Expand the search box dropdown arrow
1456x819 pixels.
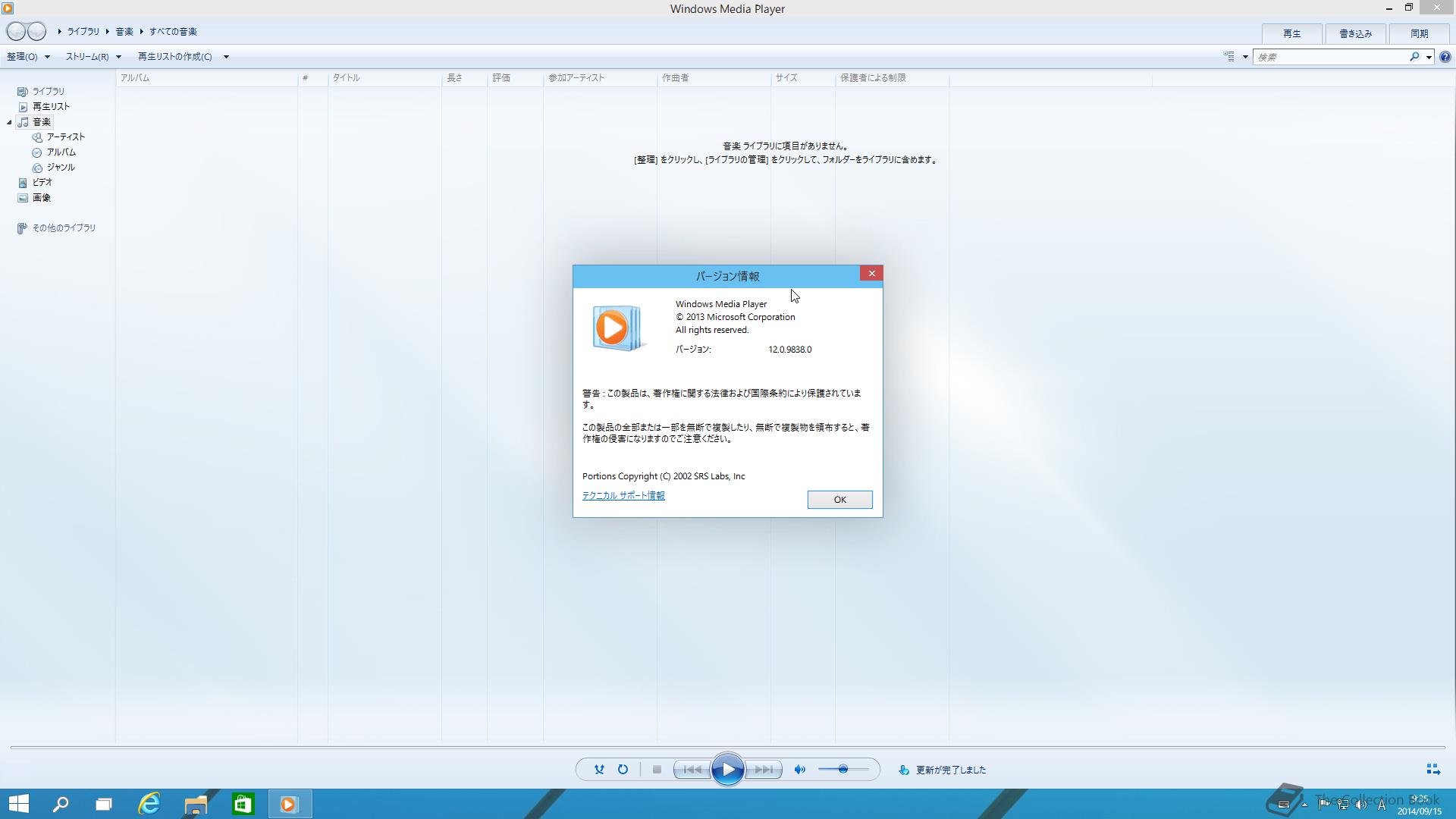click(1429, 57)
